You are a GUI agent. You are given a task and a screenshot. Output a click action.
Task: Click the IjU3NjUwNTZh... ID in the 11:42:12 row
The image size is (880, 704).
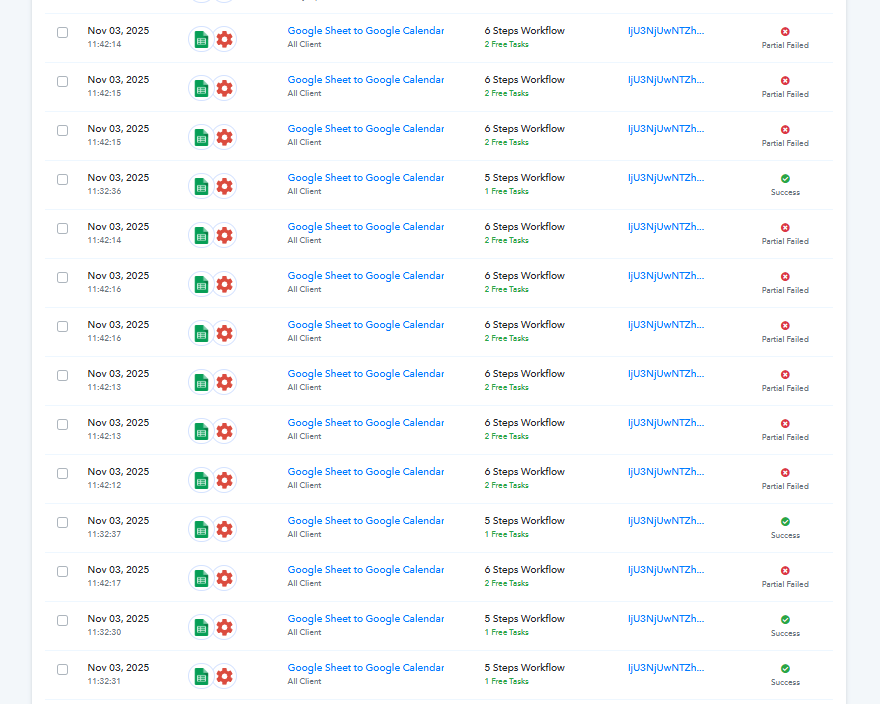(x=666, y=472)
